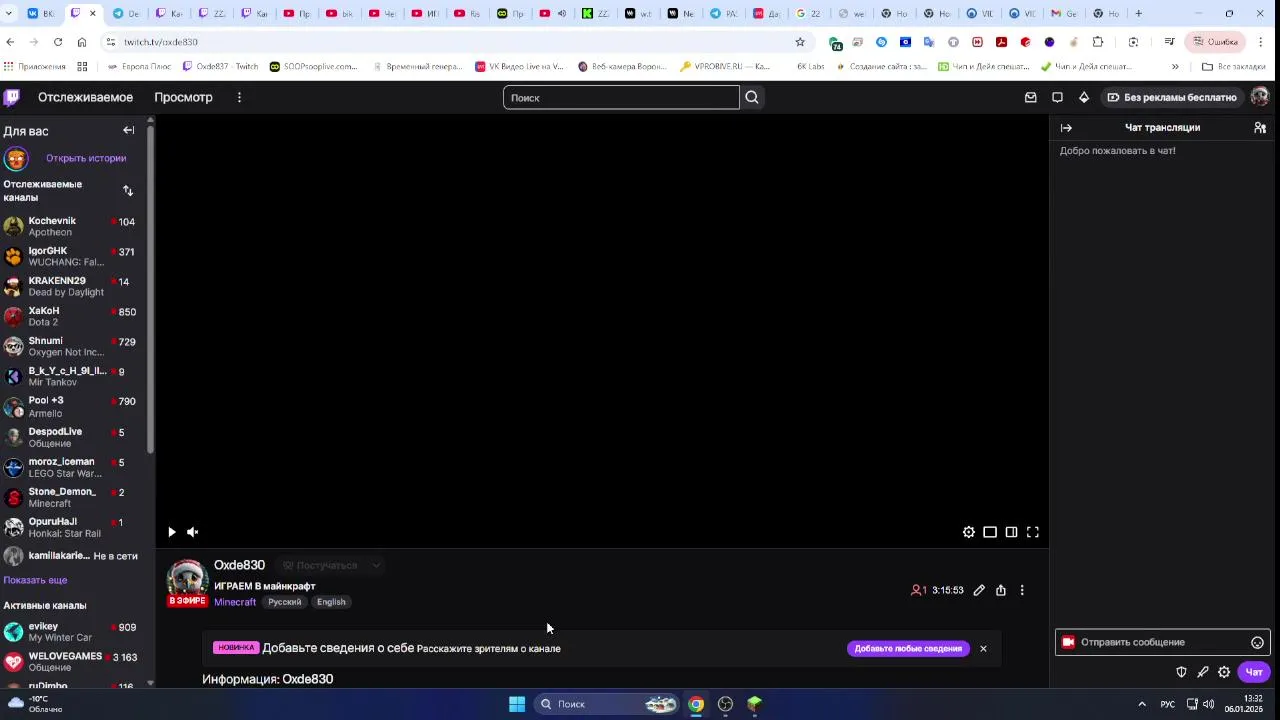The image size is (1280, 720).
Task: Sort followed channels with arrows icon
Action: pos(128,190)
